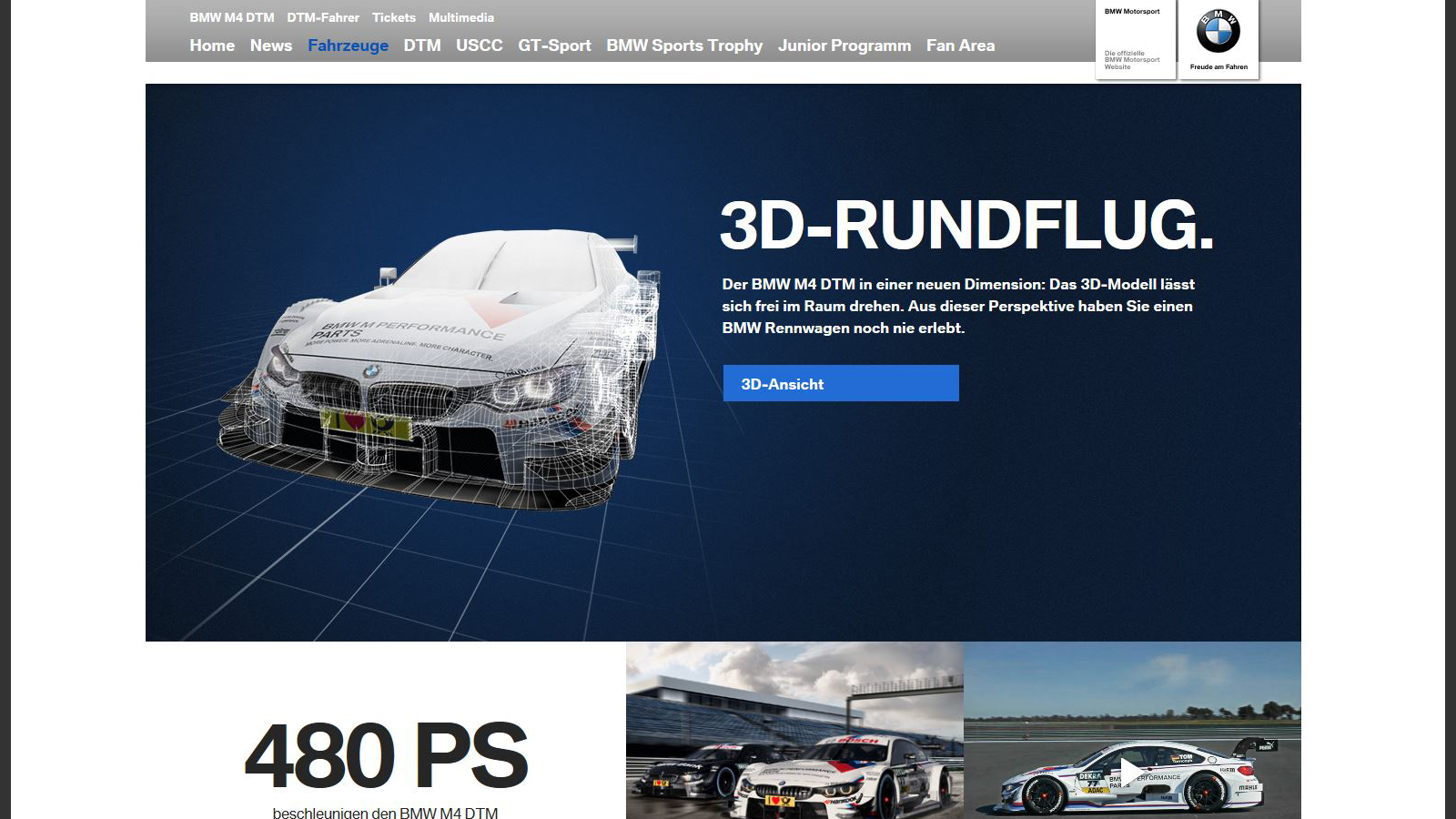The height and width of the screenshot is (819, 1456).
Task: Select the Fahrzeuge navigation item
Action: (x=348, y=45)
